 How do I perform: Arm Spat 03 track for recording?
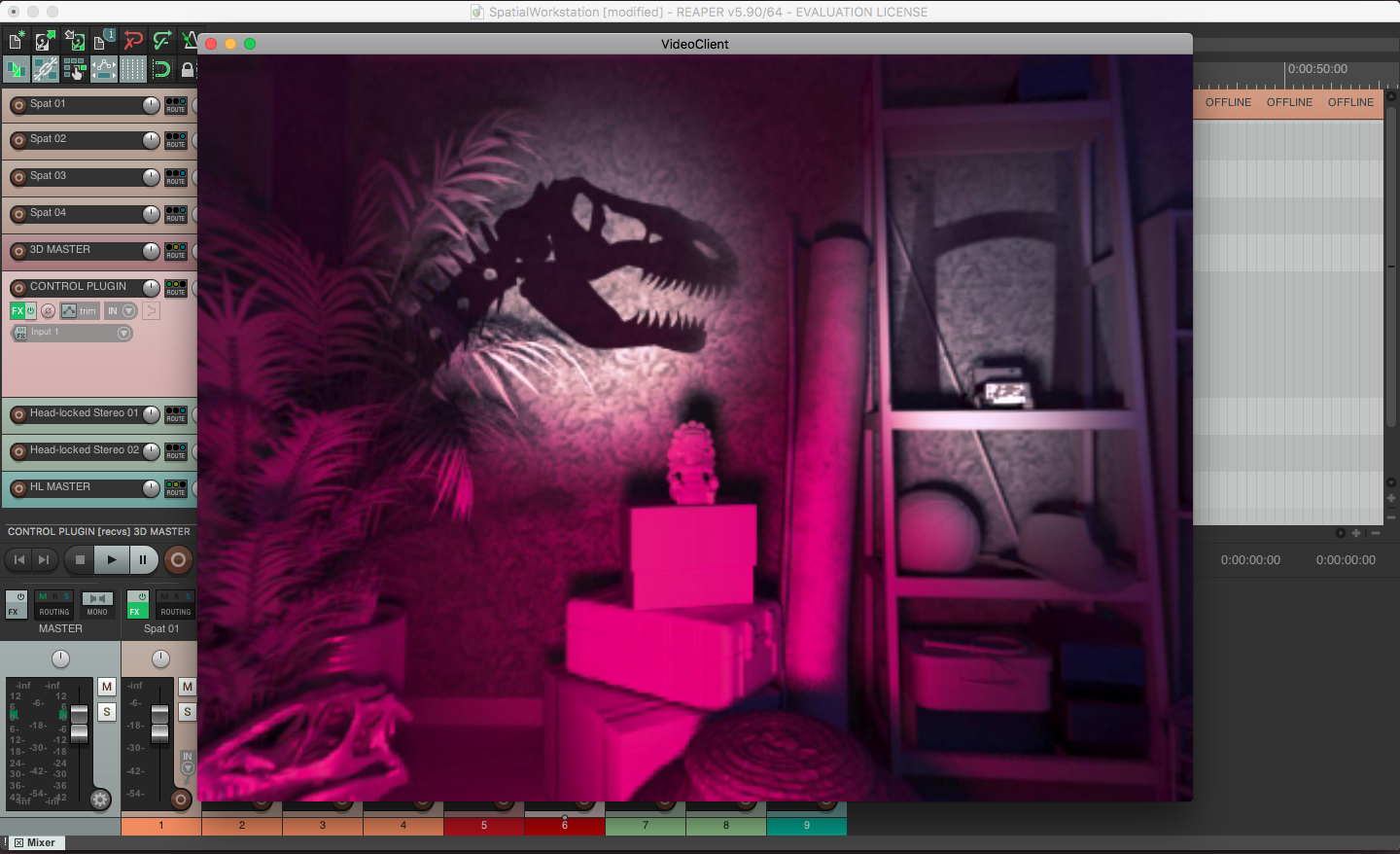pos(18,177)
